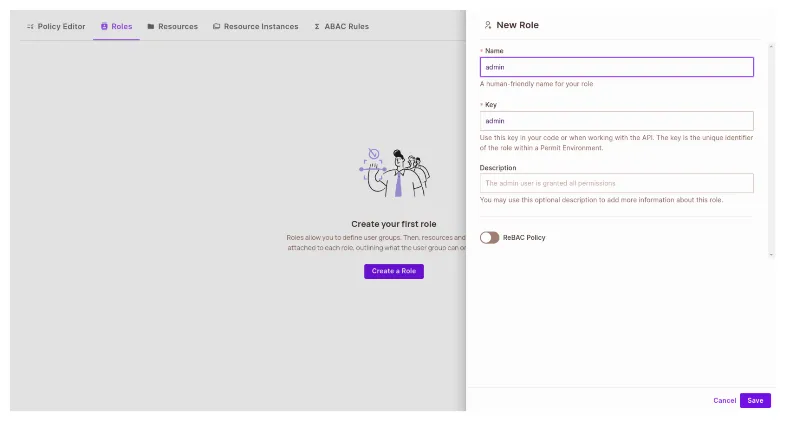Switch to the Resource Instances tab
The image size is (785, 421).
(x=260, y=26)
